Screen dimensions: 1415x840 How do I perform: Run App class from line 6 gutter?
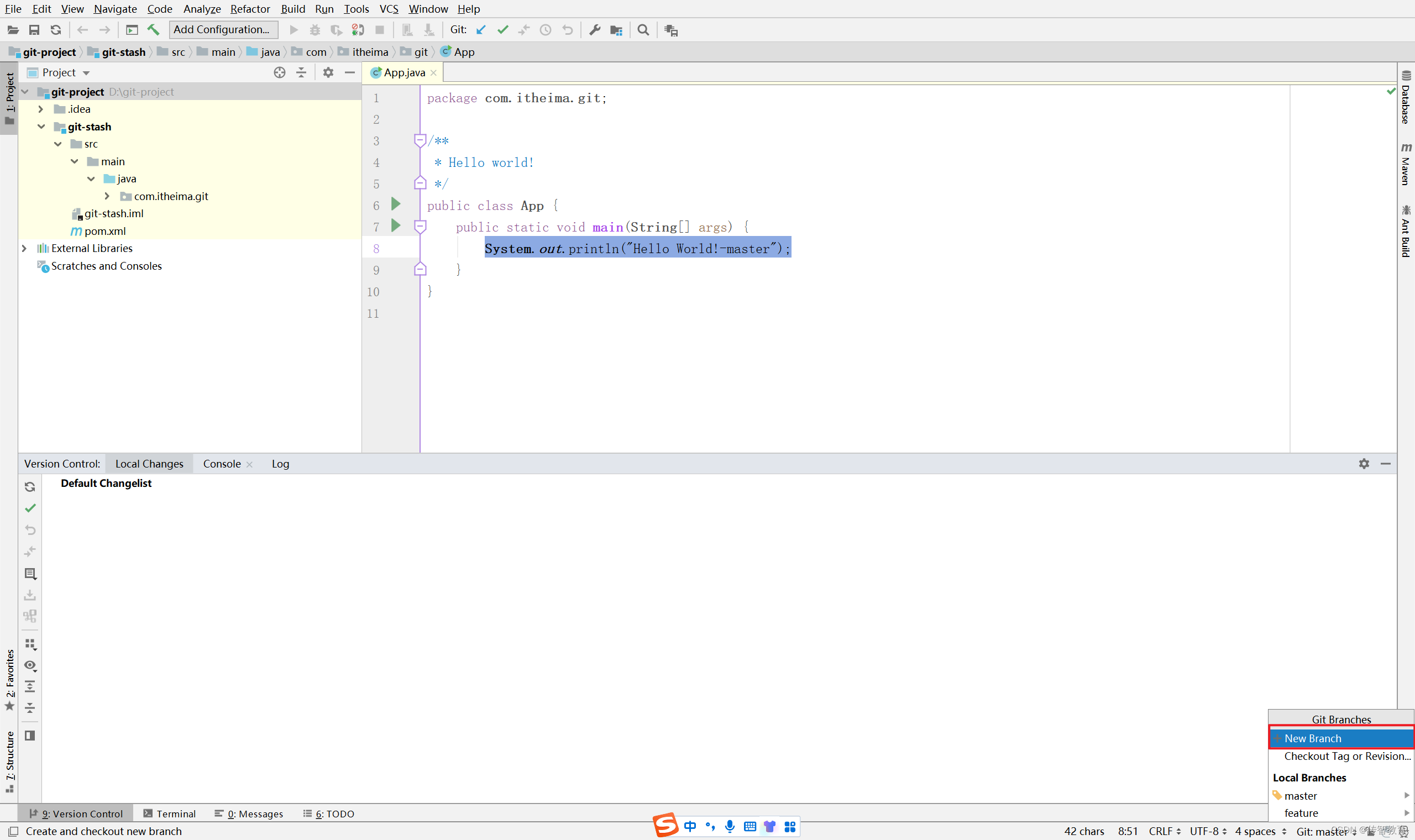click(x=396, y=204)
